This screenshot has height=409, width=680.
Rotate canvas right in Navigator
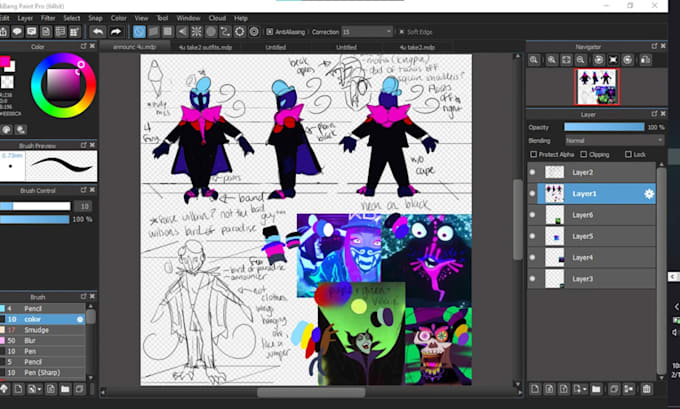(x=627, y=60)
